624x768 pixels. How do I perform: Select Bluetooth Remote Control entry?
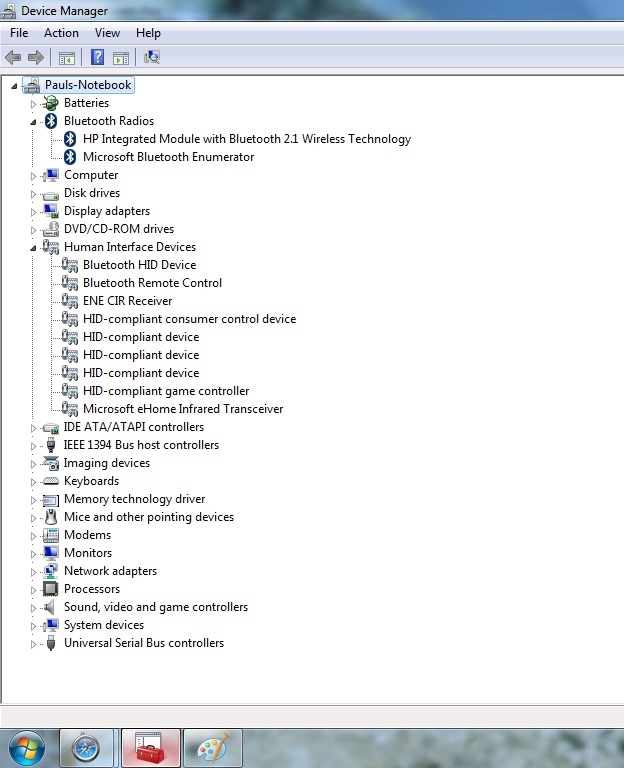pyautogui.click(x=152, y=283)
